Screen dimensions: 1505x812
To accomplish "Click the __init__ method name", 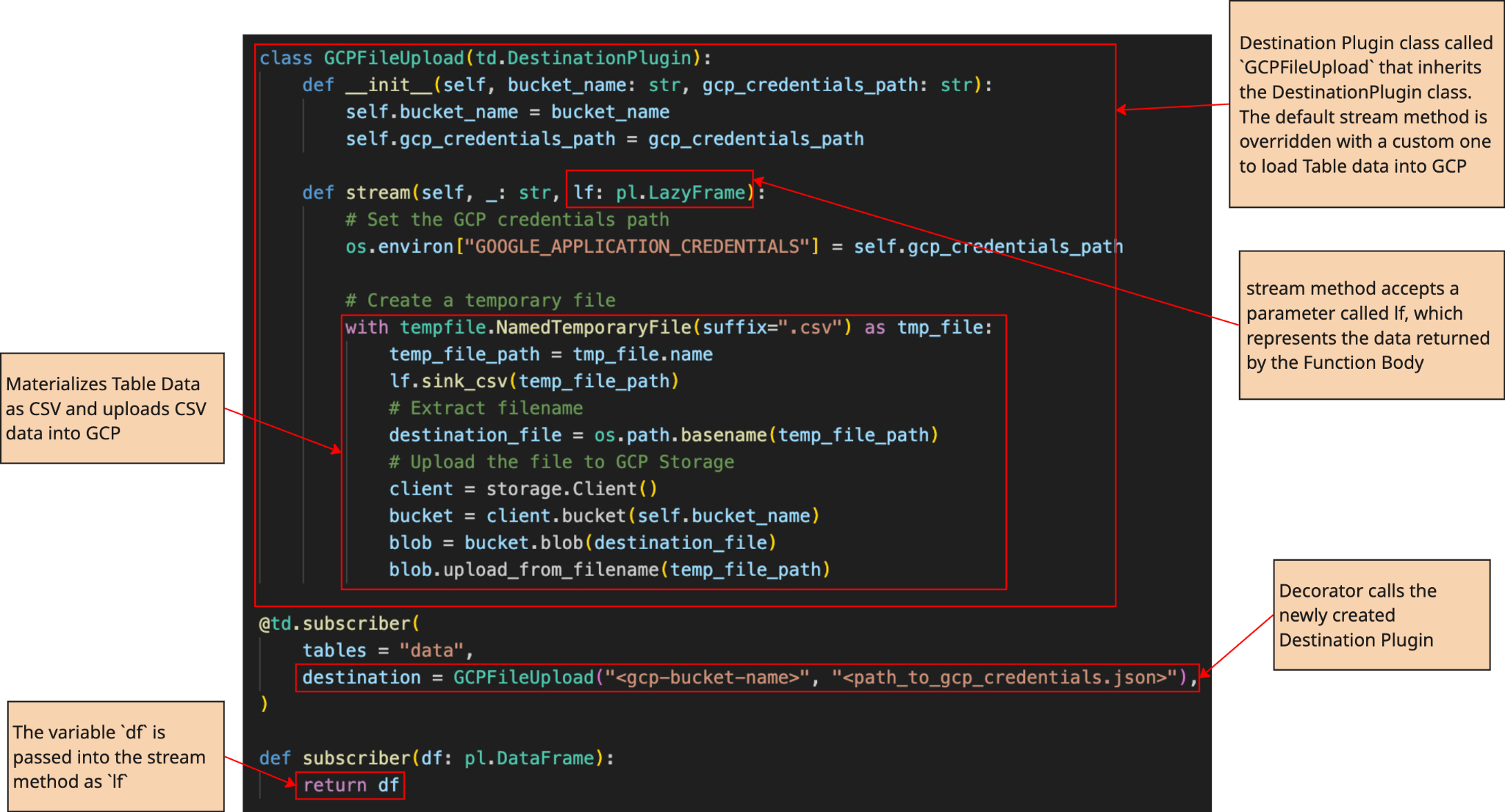I will coord(389,85).
